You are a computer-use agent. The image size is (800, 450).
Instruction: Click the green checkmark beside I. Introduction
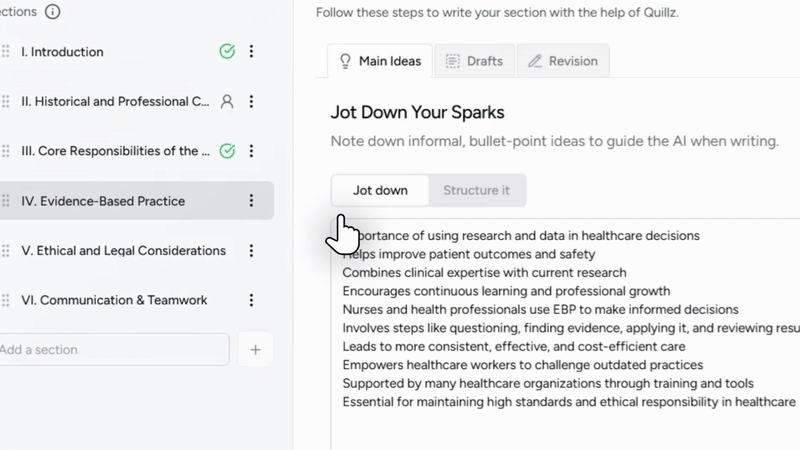click(227, 51)
